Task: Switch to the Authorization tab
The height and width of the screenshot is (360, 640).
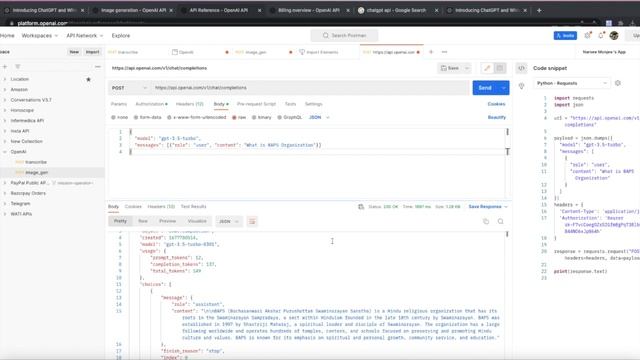Action: 151,104
